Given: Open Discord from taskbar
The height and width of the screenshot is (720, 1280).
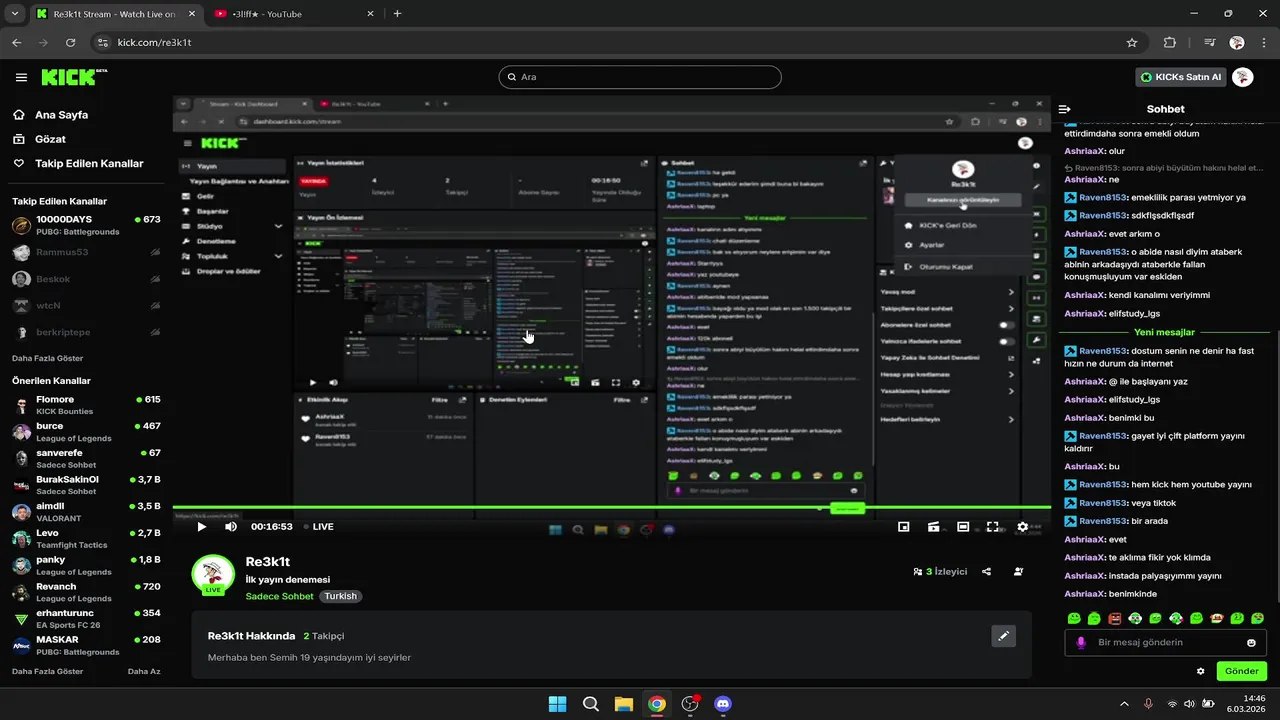Looking at the screenshot, I should 723,704.
